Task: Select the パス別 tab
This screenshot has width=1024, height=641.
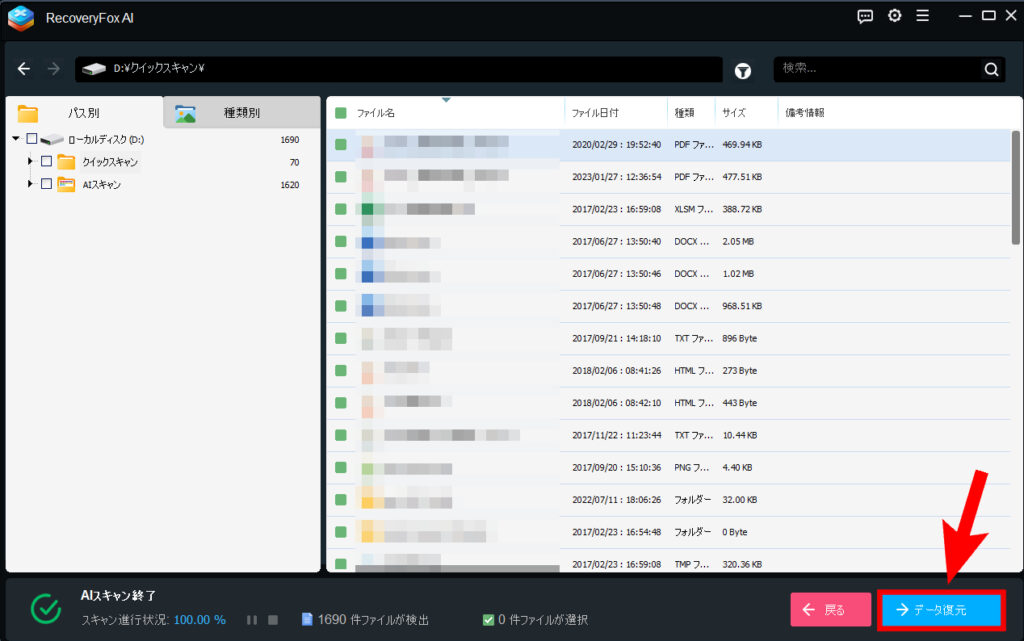Action: tap(83, 113)
